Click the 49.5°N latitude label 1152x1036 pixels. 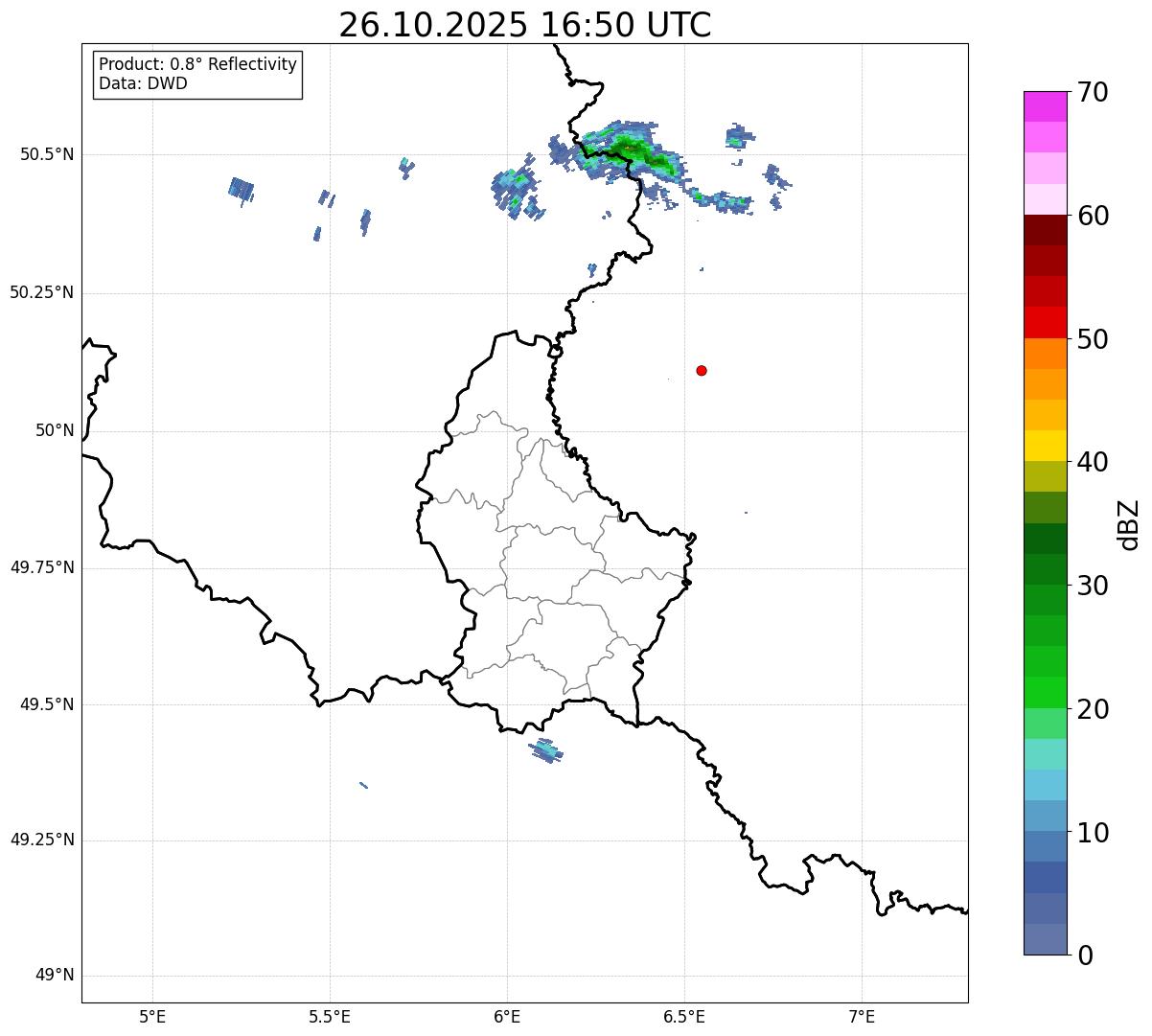tap(47, 704)
